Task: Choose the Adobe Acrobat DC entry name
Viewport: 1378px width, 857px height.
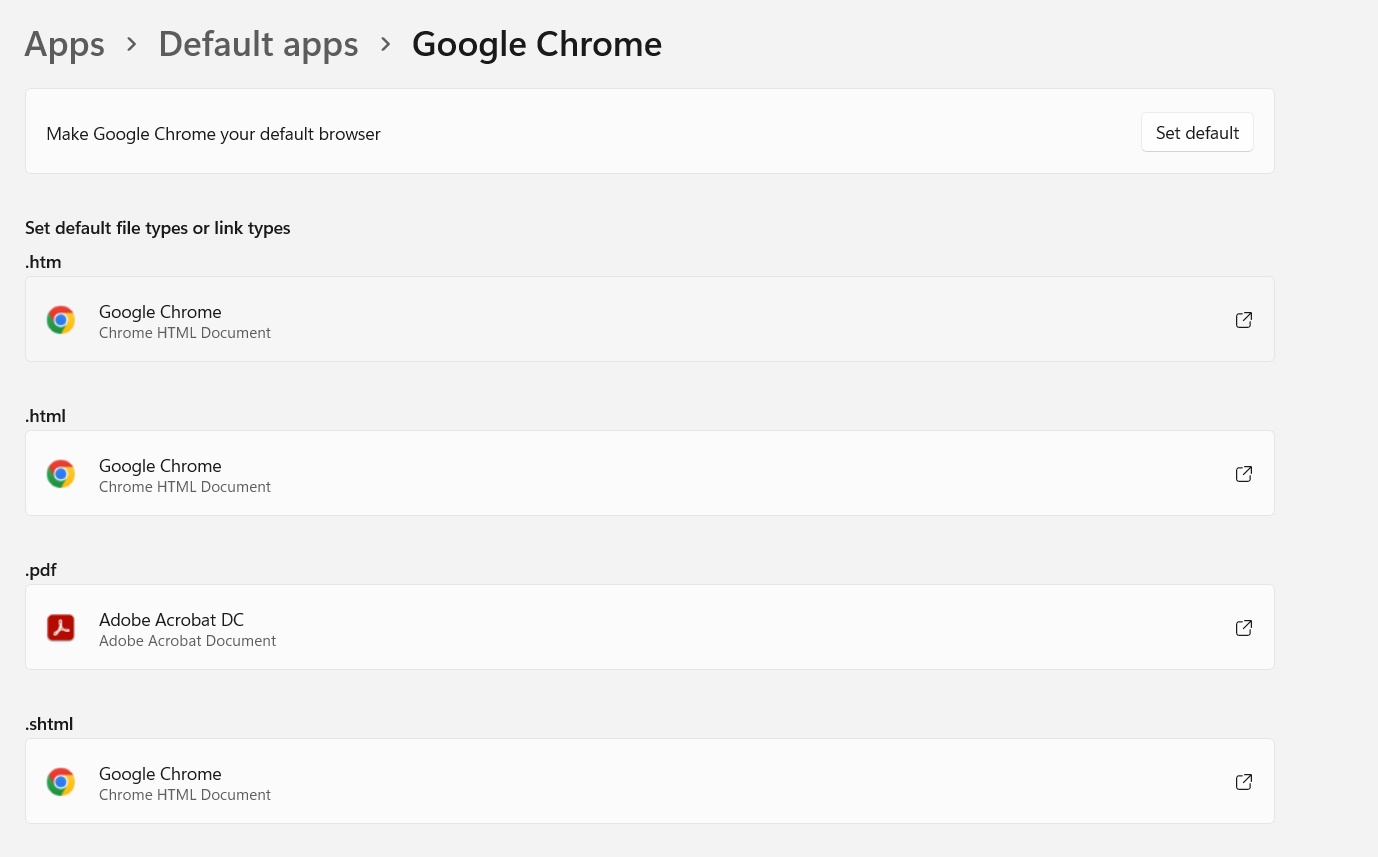Action: (171, 620)
